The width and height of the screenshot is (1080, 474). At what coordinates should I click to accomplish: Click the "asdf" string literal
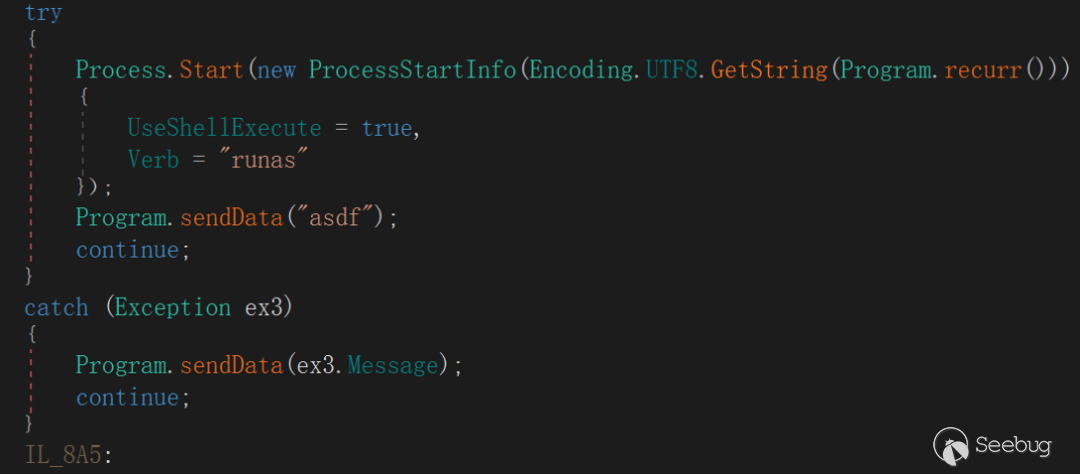tap(335, 218)
